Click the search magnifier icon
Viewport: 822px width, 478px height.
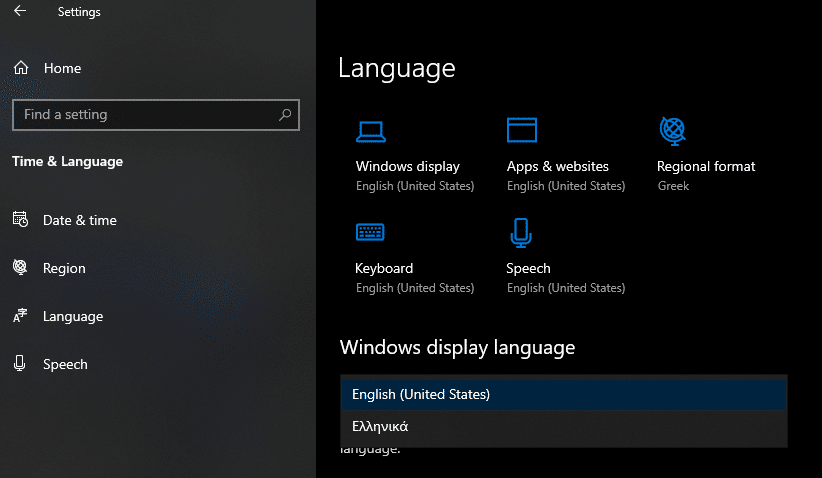pyautogui.click(x=285, y=114)
